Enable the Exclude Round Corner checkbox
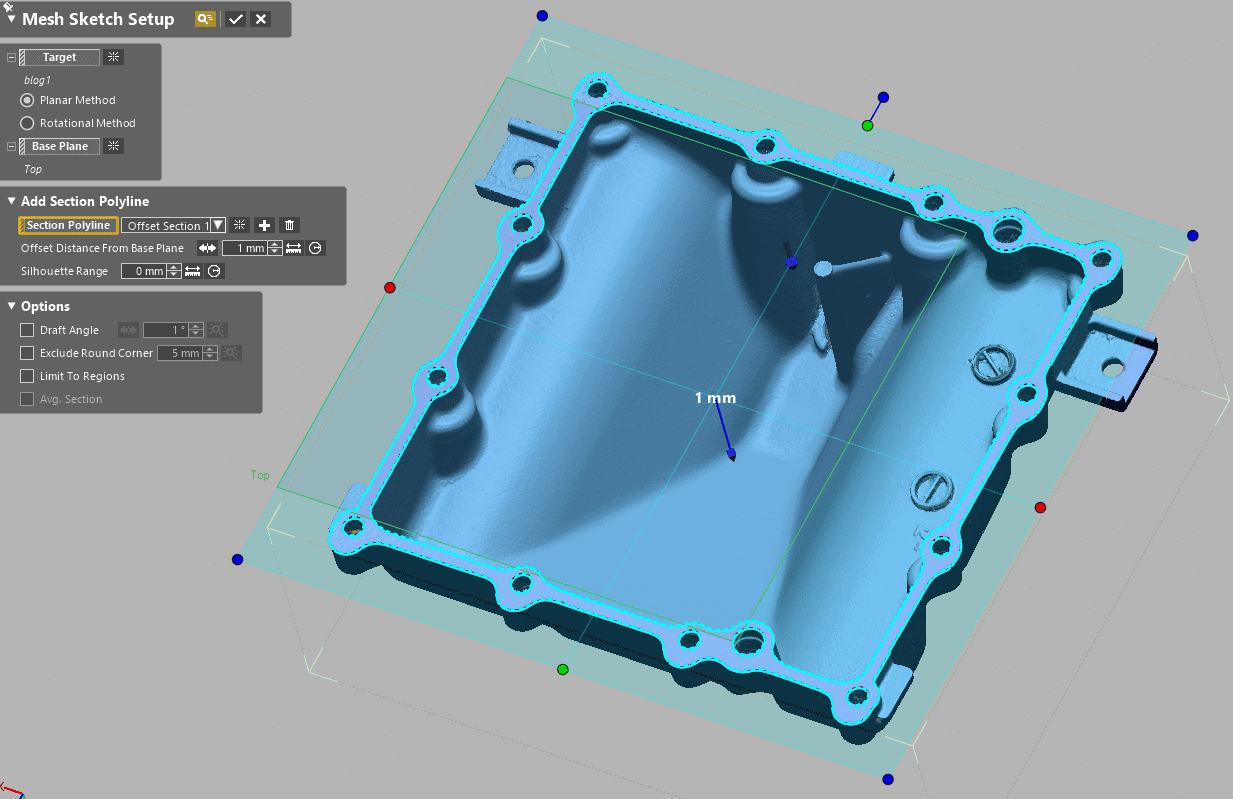Screen dimensions: 1233x799 27,353
